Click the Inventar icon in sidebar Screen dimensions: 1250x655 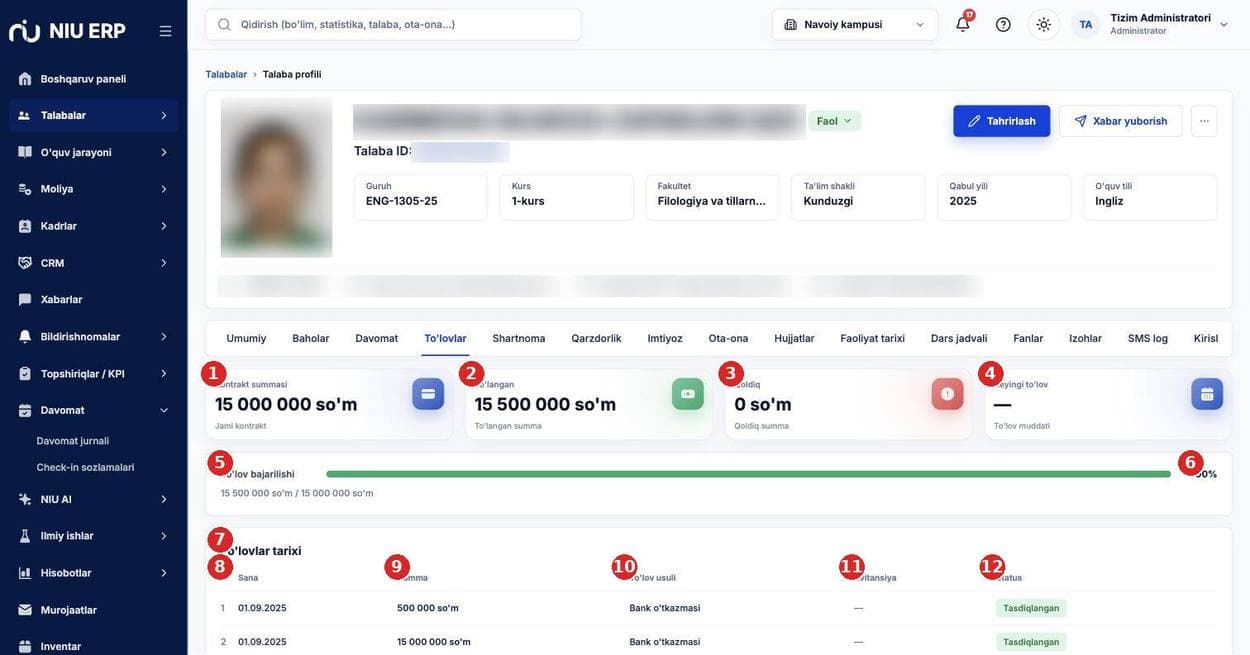25,646
